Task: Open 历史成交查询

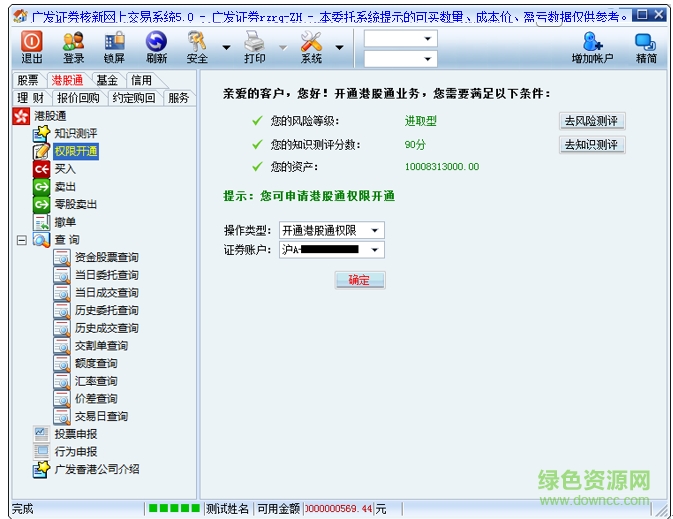Action: point(106,328)
